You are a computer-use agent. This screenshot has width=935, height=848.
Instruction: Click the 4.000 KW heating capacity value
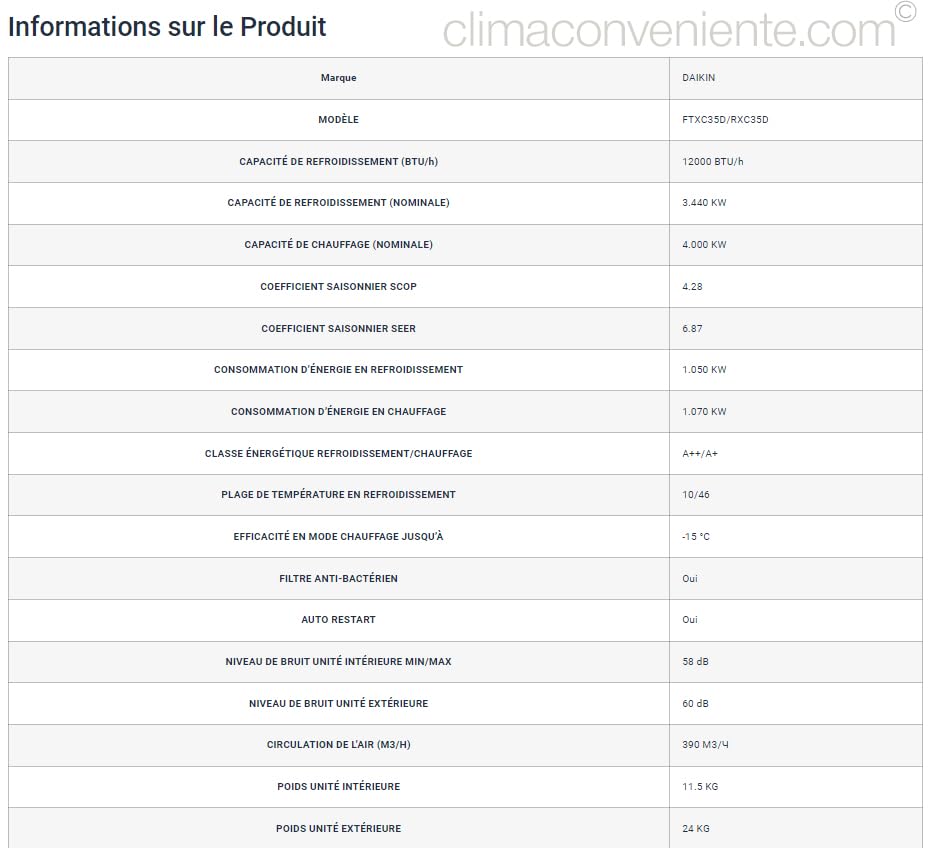click(704, 245)
